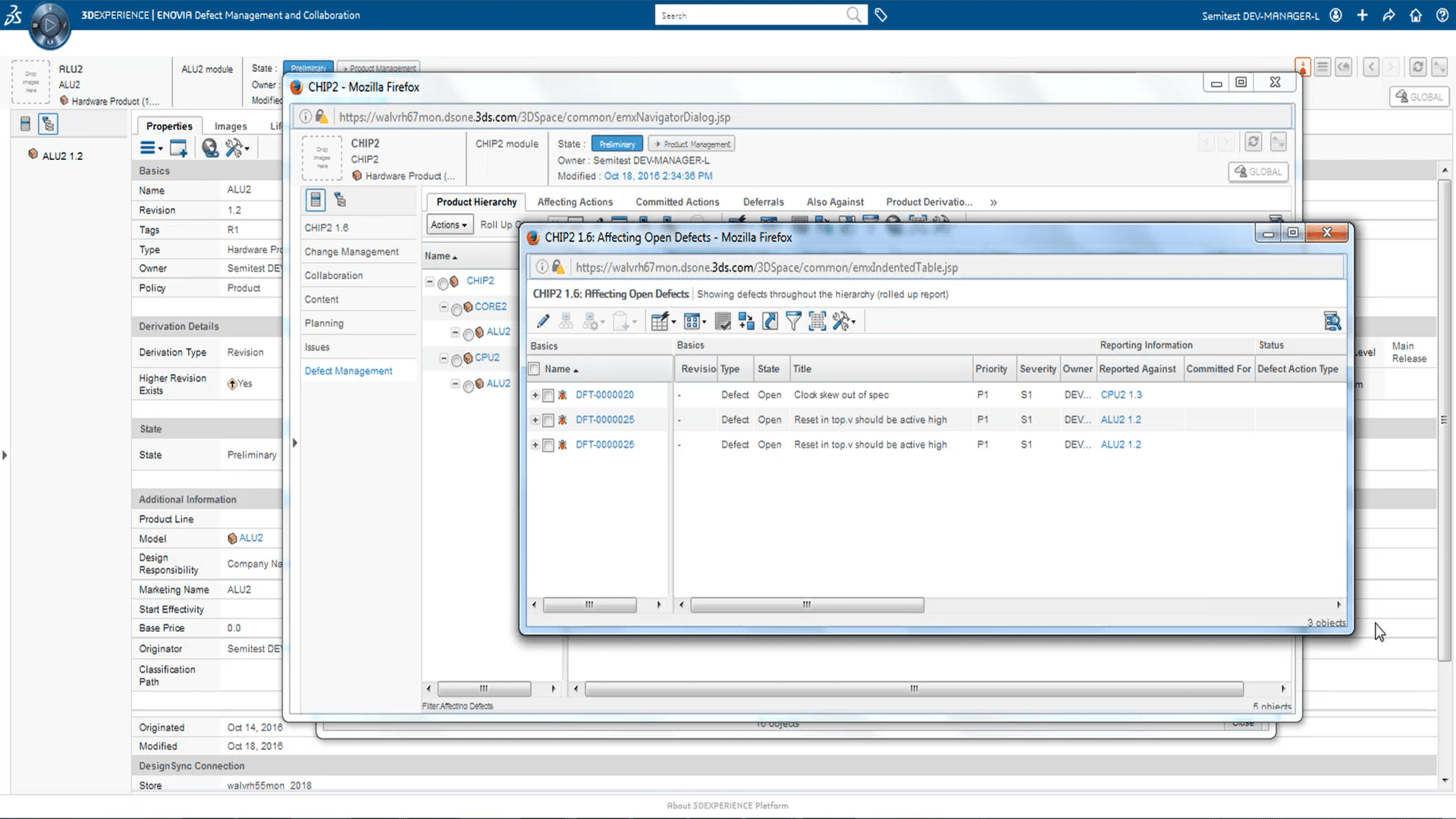Click the refresh icon in CHIP2 window header
The width and height of the screenshot is (1456, 819).
tap(1254, 142)
